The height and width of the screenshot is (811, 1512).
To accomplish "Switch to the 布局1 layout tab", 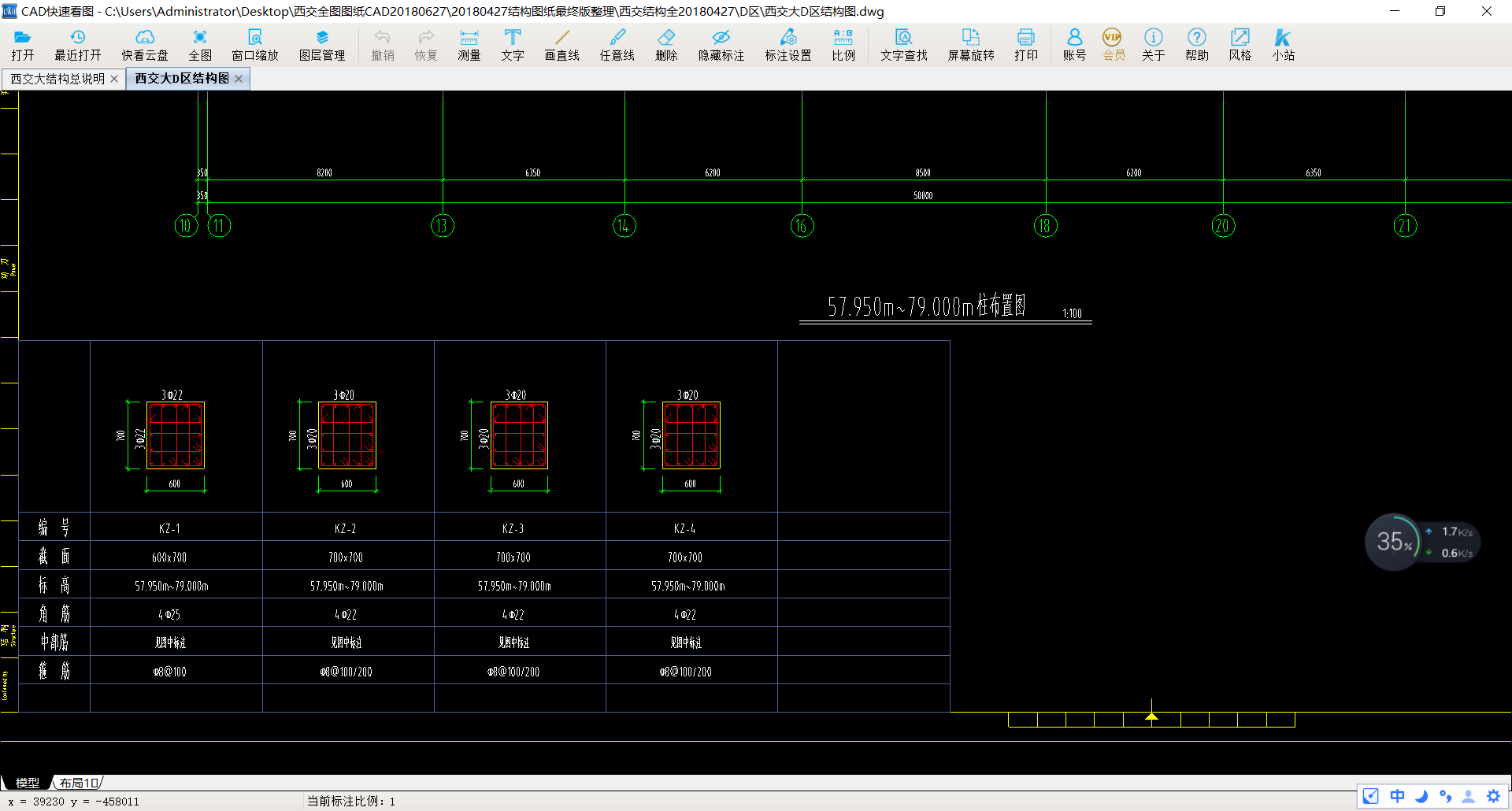I will [79, 783].
